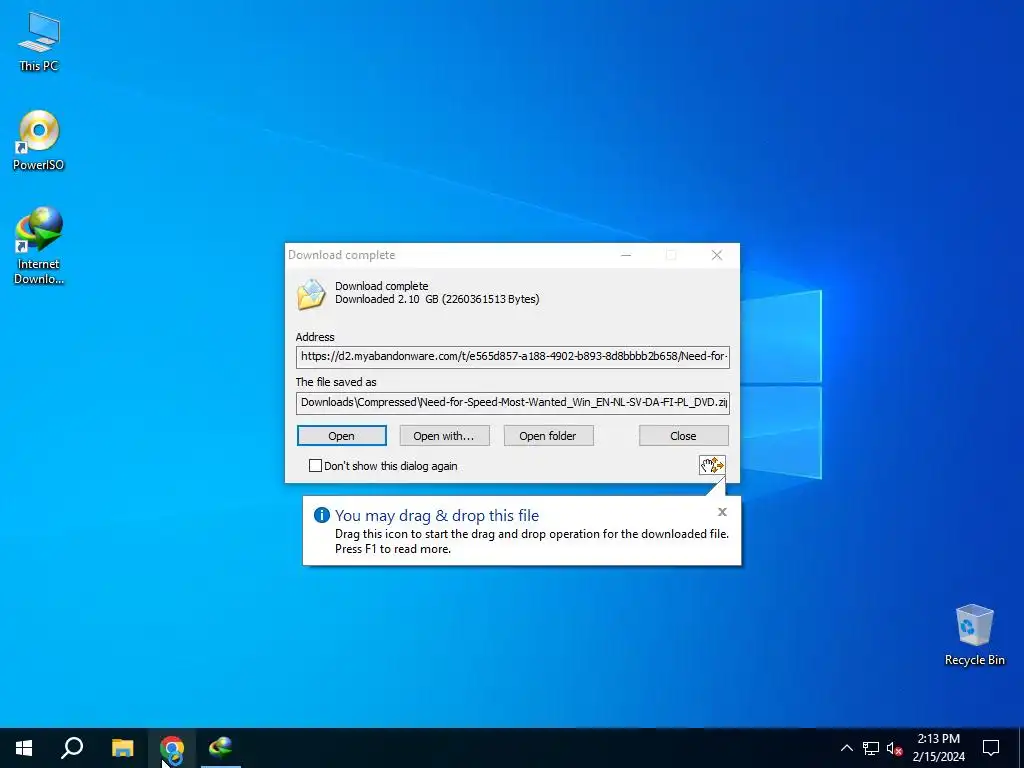This screenshot has width=1024, height=768.
Task: Open the downloaded file with Open button
Action: click(342, 436)
